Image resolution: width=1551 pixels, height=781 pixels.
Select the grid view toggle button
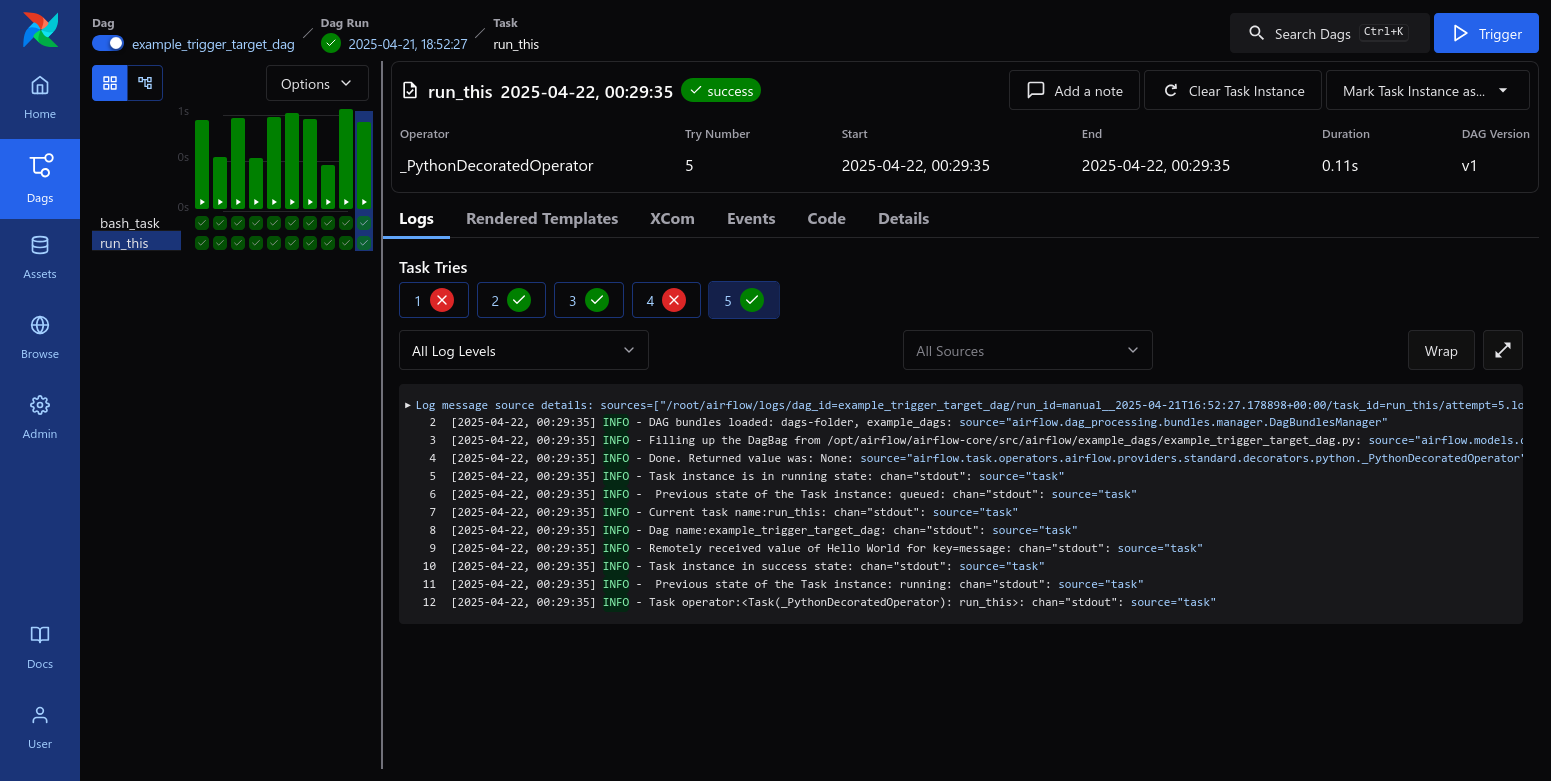click(110, 83)
